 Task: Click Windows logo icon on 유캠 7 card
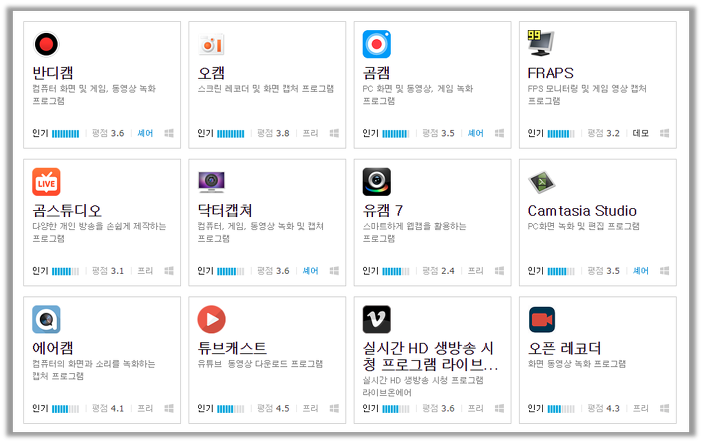point(499,271)
